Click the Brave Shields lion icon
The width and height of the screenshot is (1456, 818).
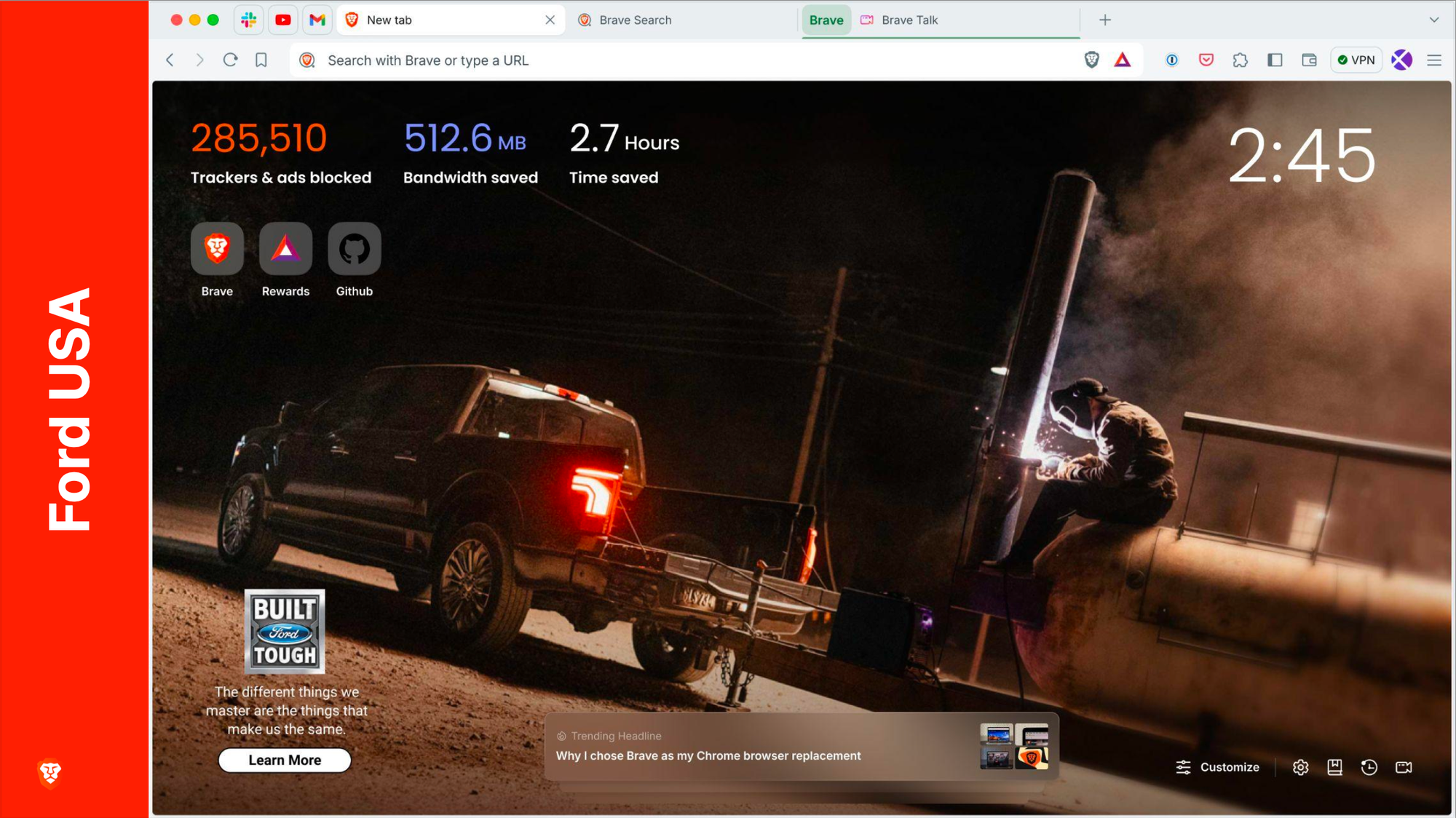tap(1091, 60)
